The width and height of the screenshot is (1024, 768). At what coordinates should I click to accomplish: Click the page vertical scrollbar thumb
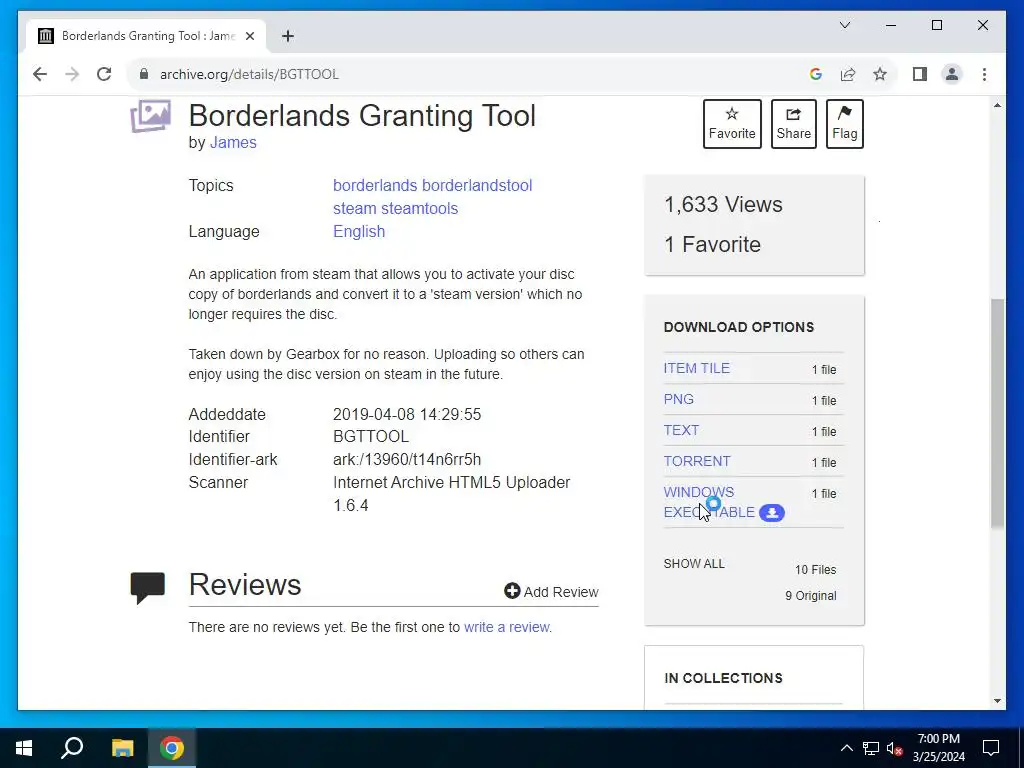pyautogui.click(x=997, y=413)
